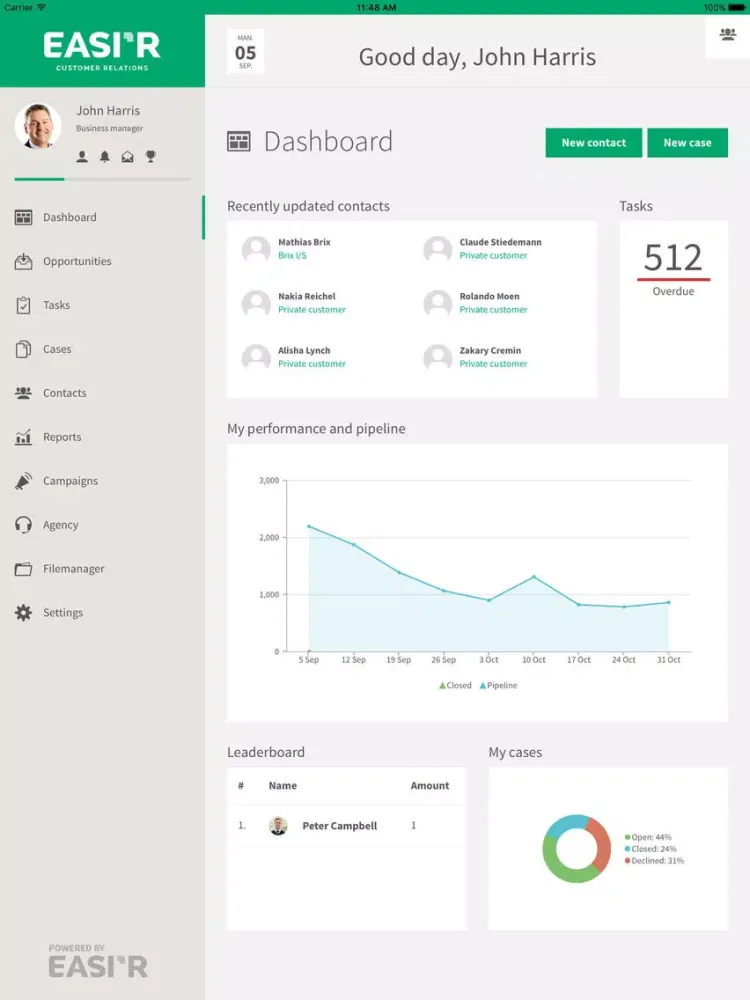Open contact Rolando Moen
Screen dimensions: 750x1000
click(490, 297)
